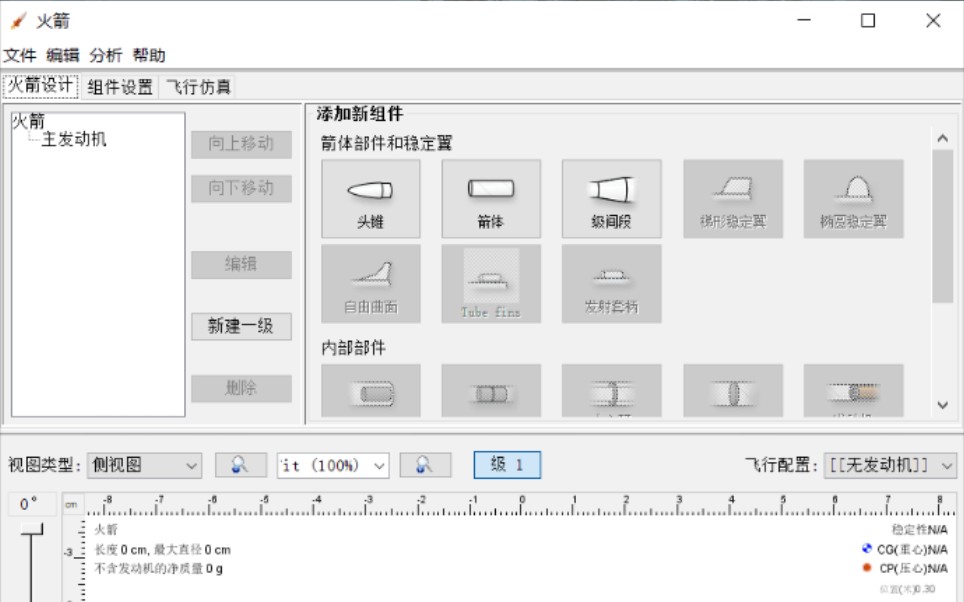This screenshot has height=602, width=964.
Task: Open the zoom percentage dropdown
Action: (x=332, y=463)
